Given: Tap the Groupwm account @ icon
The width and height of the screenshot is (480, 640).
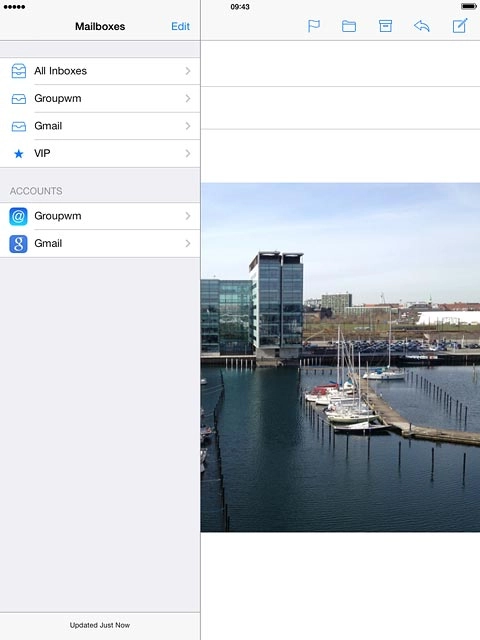Looking at the screenshot, I should pos(18,216).
